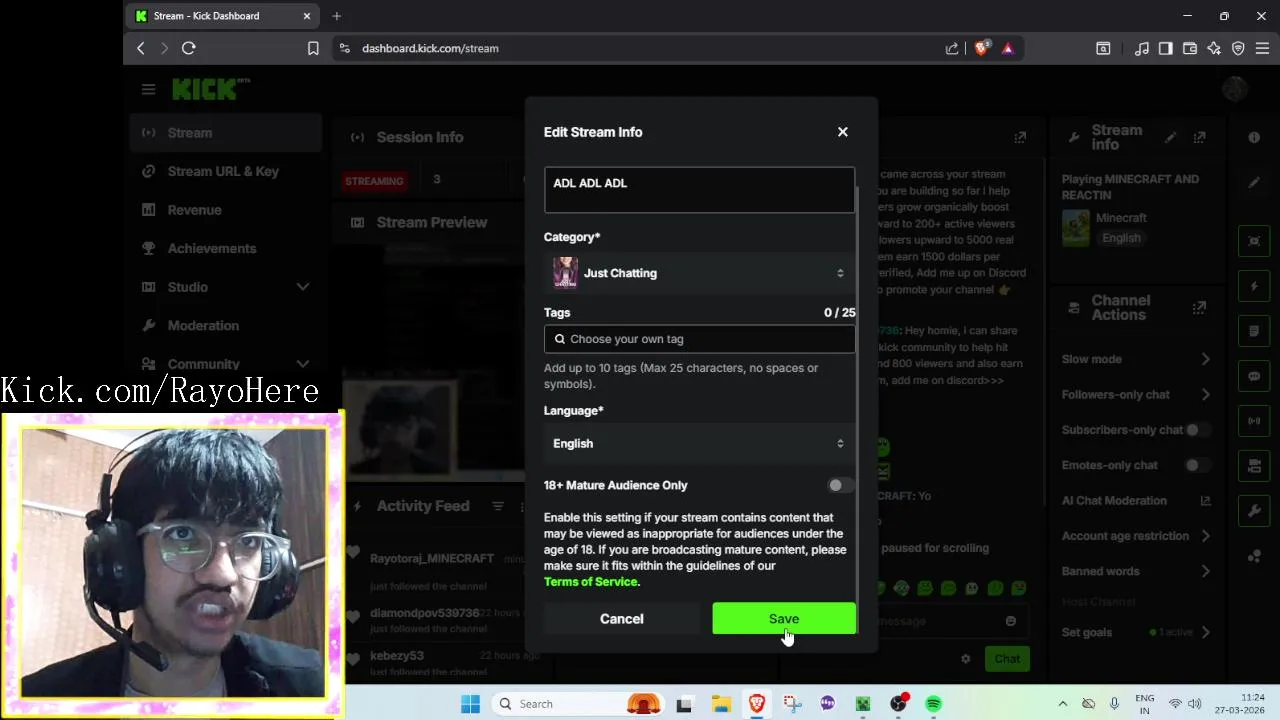This screenshot has height=720, width=1280.
Task: Click the pencil icon in right rail
Action: click(1254, 183)
